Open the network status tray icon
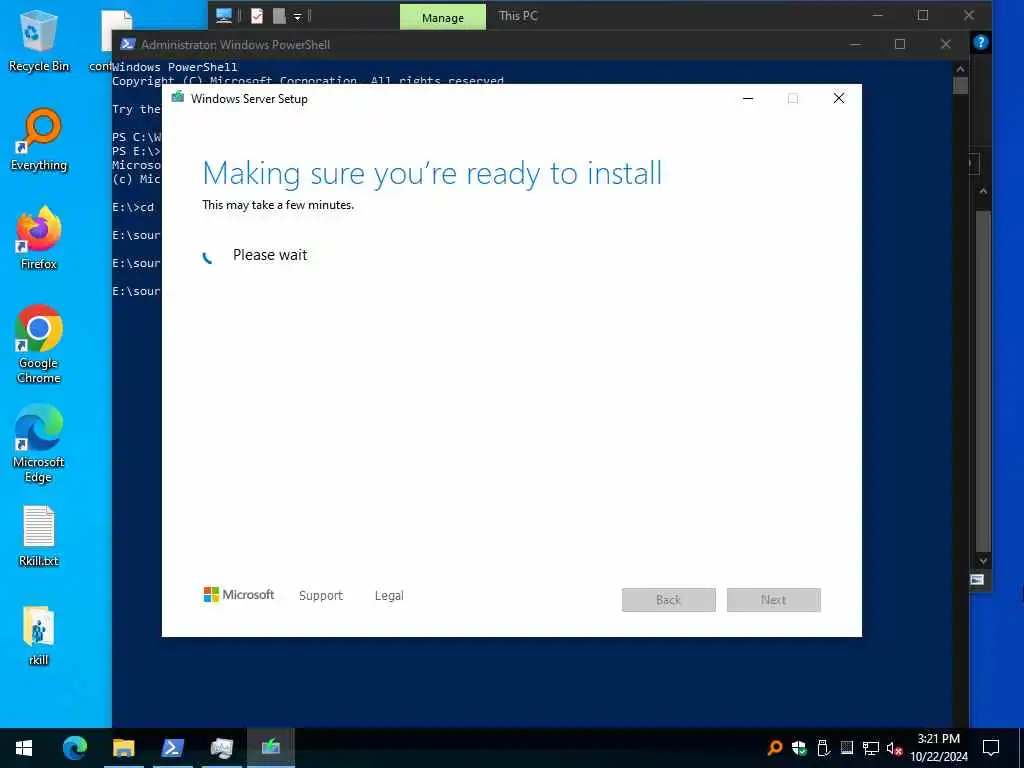 pos(871,748)
